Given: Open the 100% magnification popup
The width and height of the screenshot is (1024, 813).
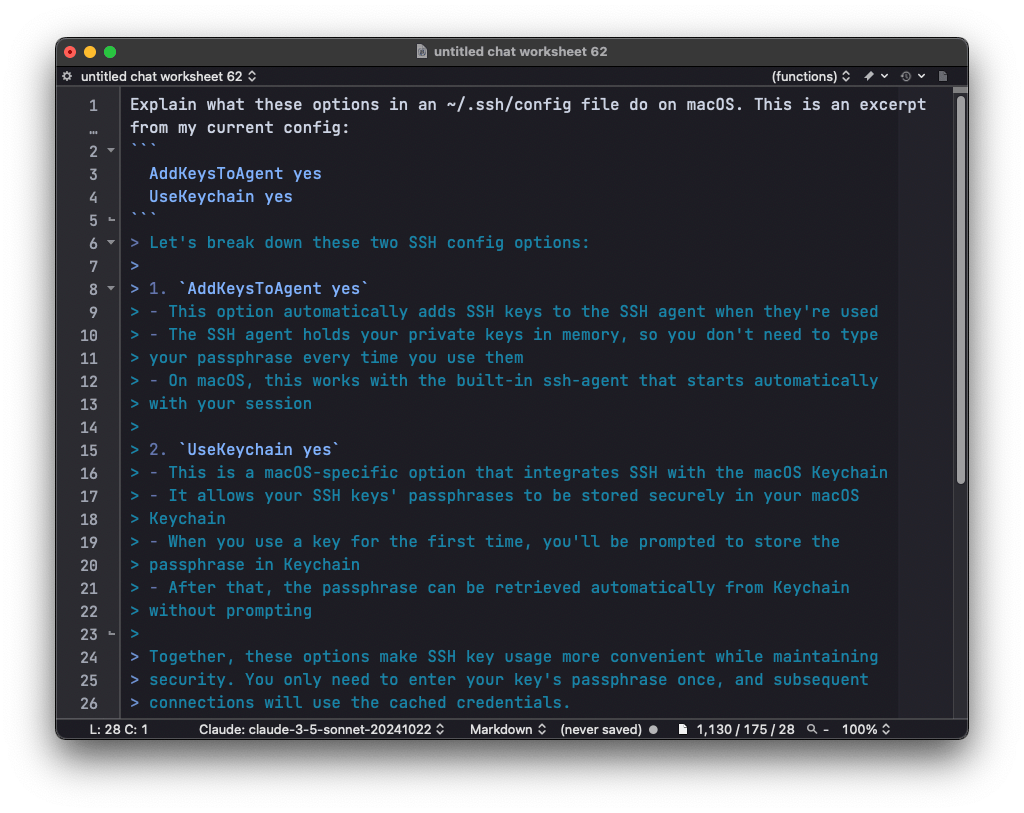Looking at the screenshot, I should pyautogui.click(x=866, y=729).
